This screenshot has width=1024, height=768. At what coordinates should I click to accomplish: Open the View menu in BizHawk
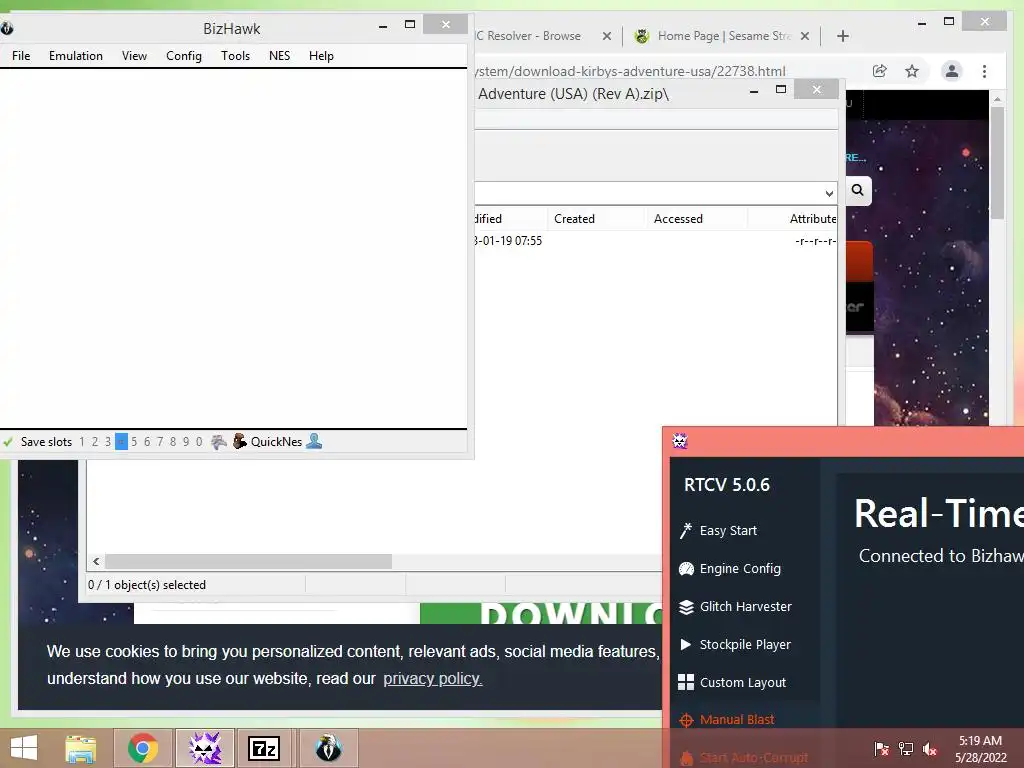[134, 56]
